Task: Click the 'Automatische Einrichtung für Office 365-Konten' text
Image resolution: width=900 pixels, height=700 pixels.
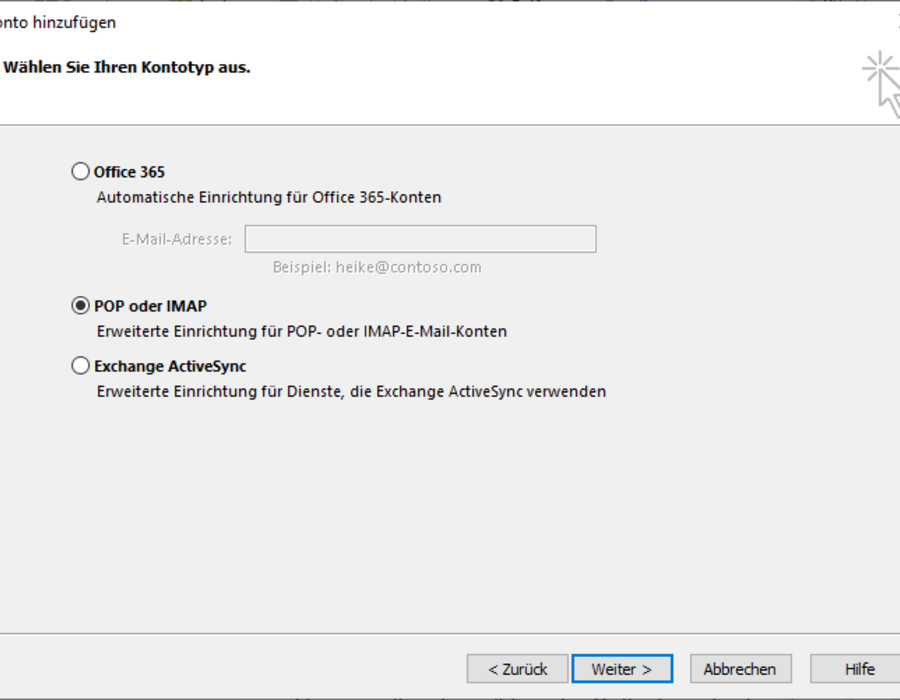Action: coord(269,197)
